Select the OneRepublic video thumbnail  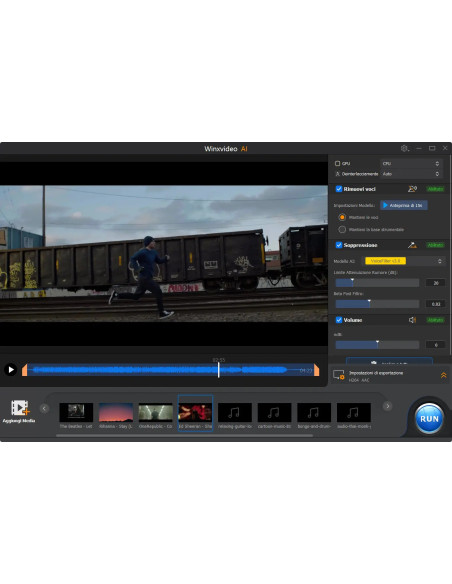[156, 412]
